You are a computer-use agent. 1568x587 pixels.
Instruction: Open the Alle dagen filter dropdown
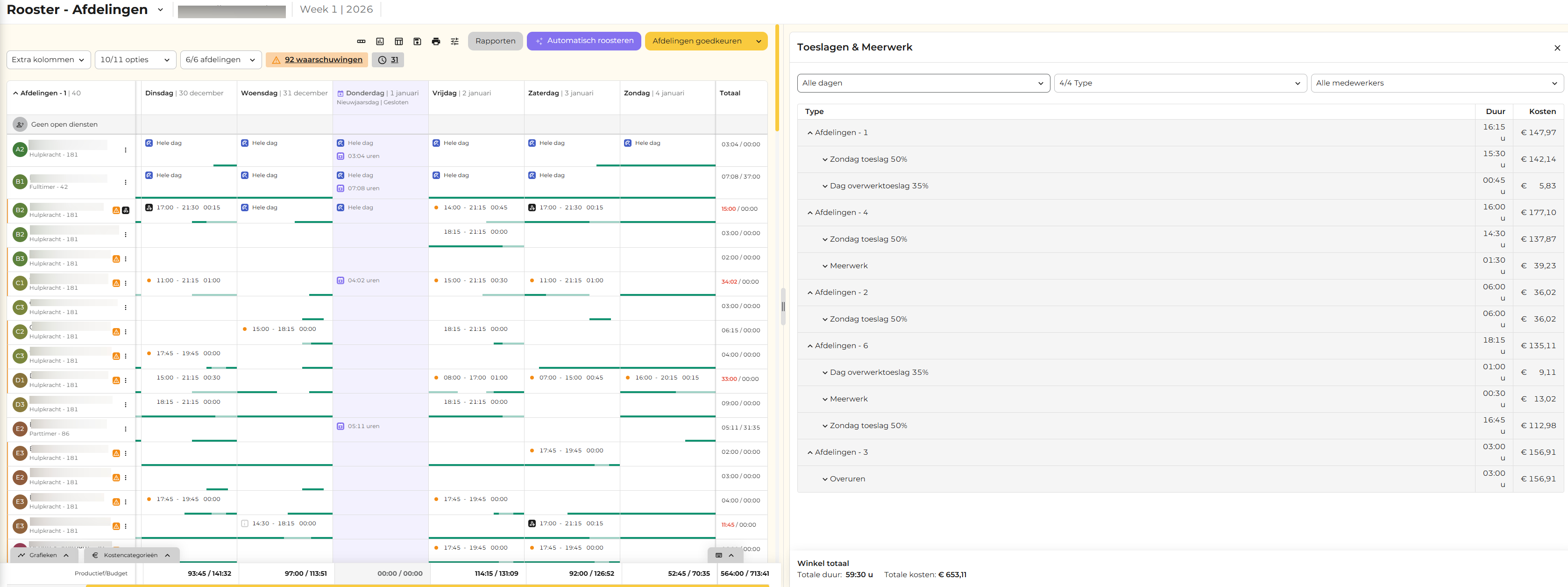click(x=923, y=83)
